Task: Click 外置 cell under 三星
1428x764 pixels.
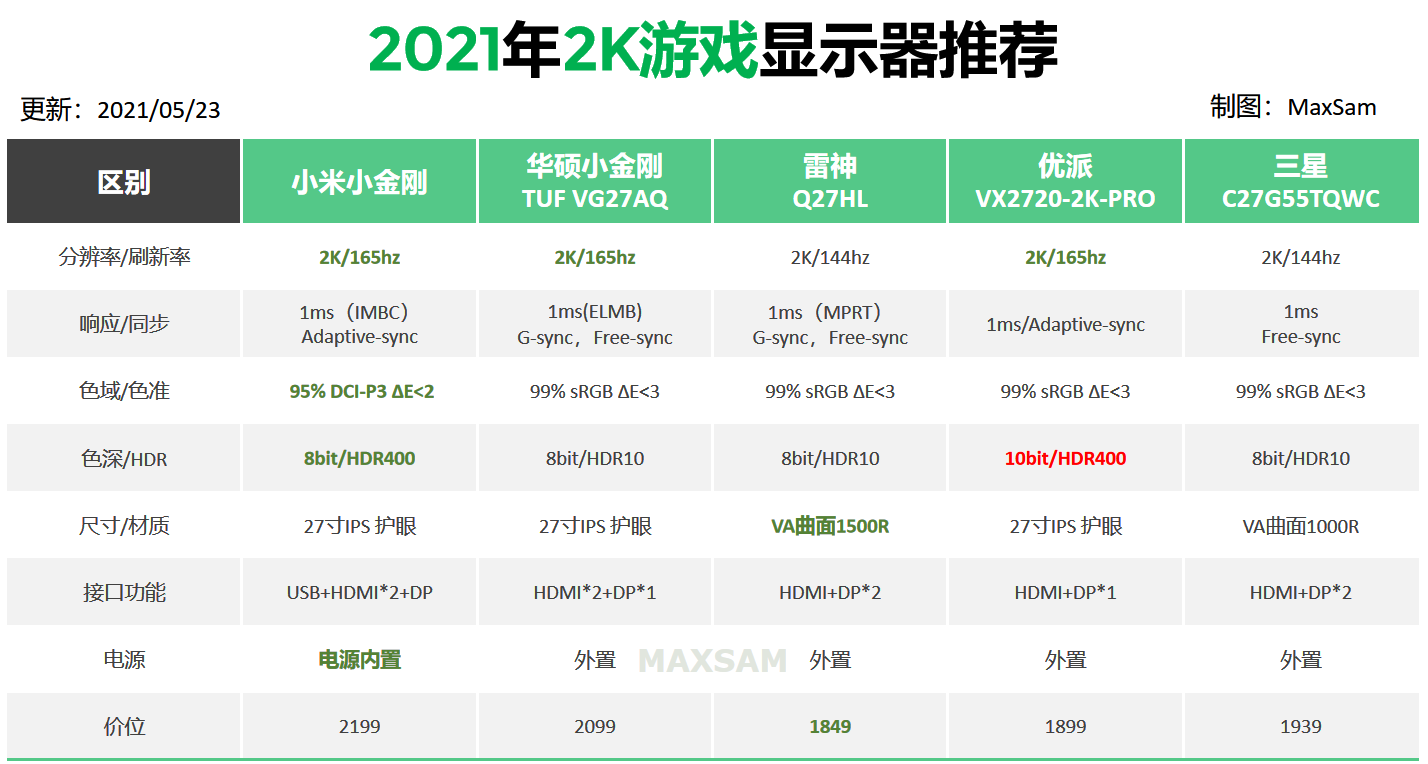Action: coord(1301,659)
